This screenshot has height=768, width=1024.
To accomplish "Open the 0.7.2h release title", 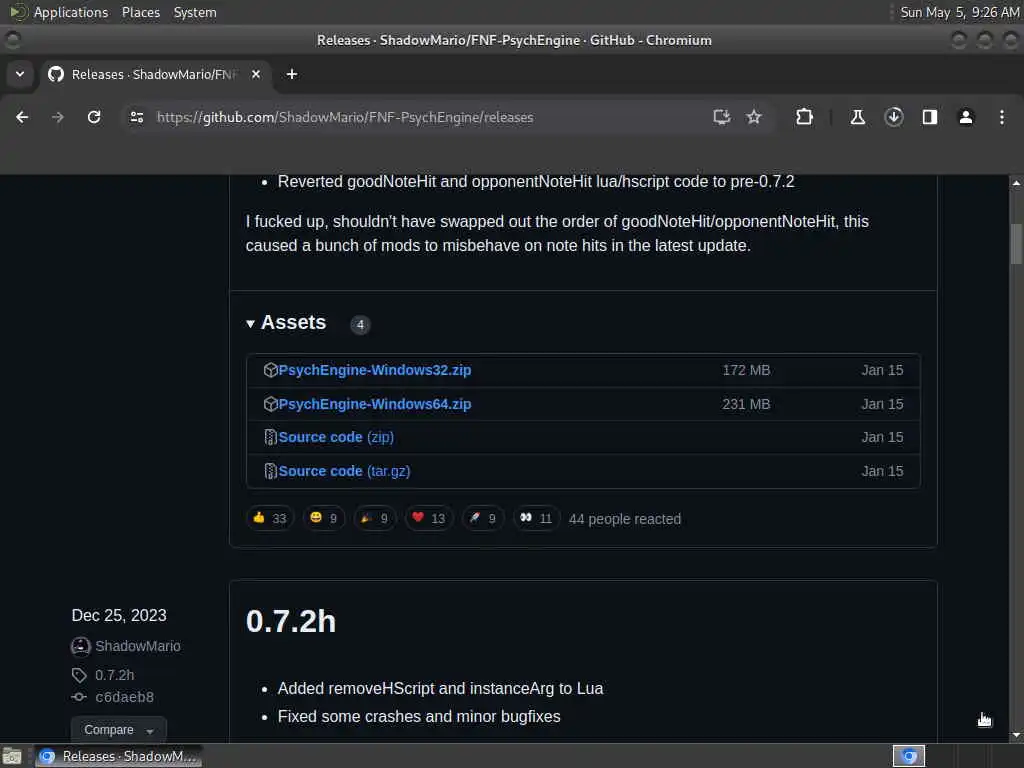I will [291, 622].
